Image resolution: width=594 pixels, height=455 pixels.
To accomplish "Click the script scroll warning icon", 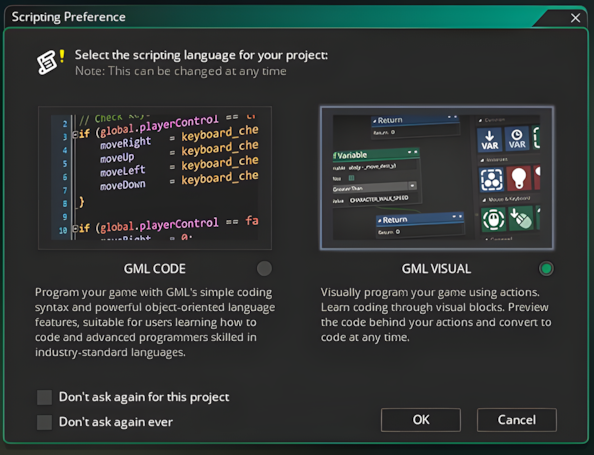I will [51, 62].
